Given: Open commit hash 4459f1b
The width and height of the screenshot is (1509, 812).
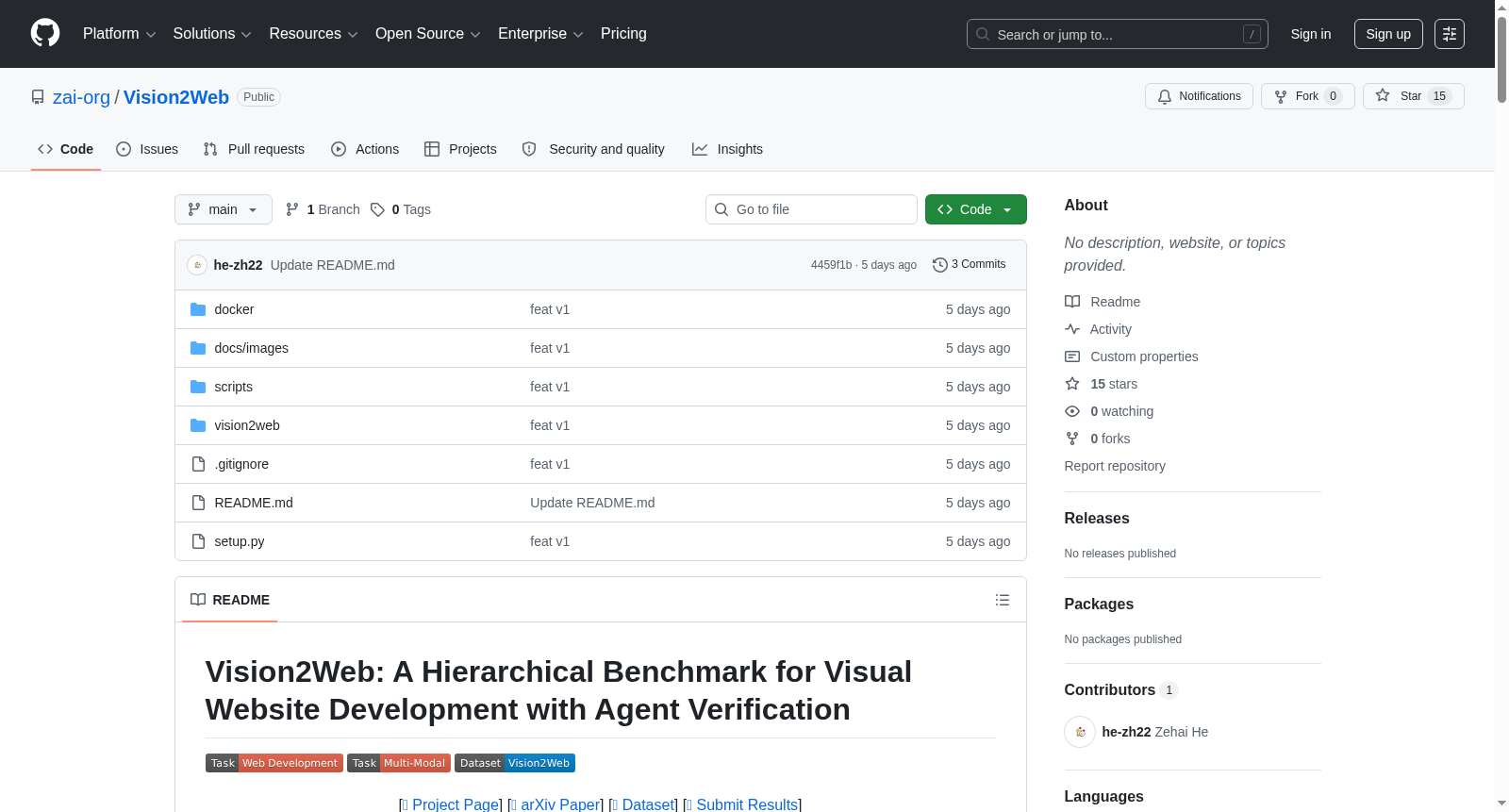Looking at the screenshot, I should (x=831, y=265).
